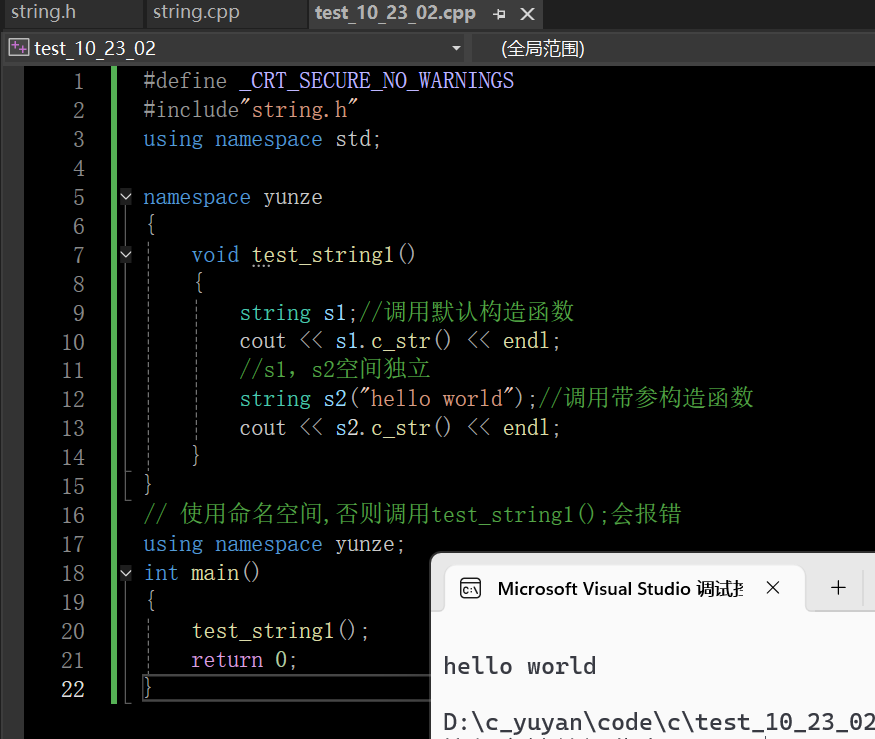Viewport: 875px width, 739px height.
Task: Collapse the namespace yunze block on line 5
Action: click(125, 197)
